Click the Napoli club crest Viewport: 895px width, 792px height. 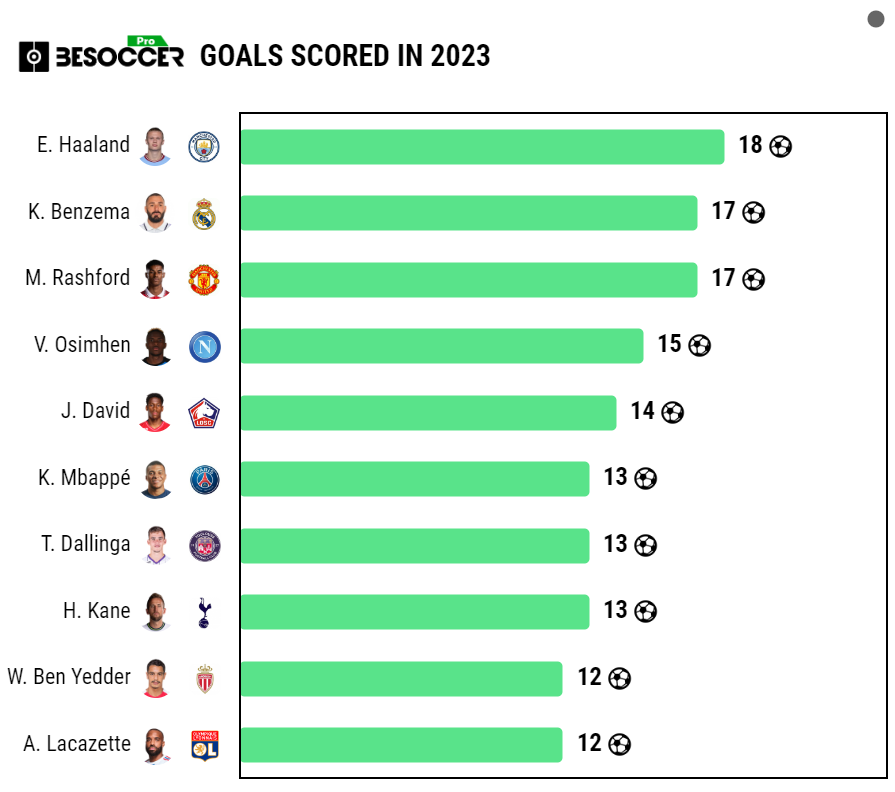204,346
